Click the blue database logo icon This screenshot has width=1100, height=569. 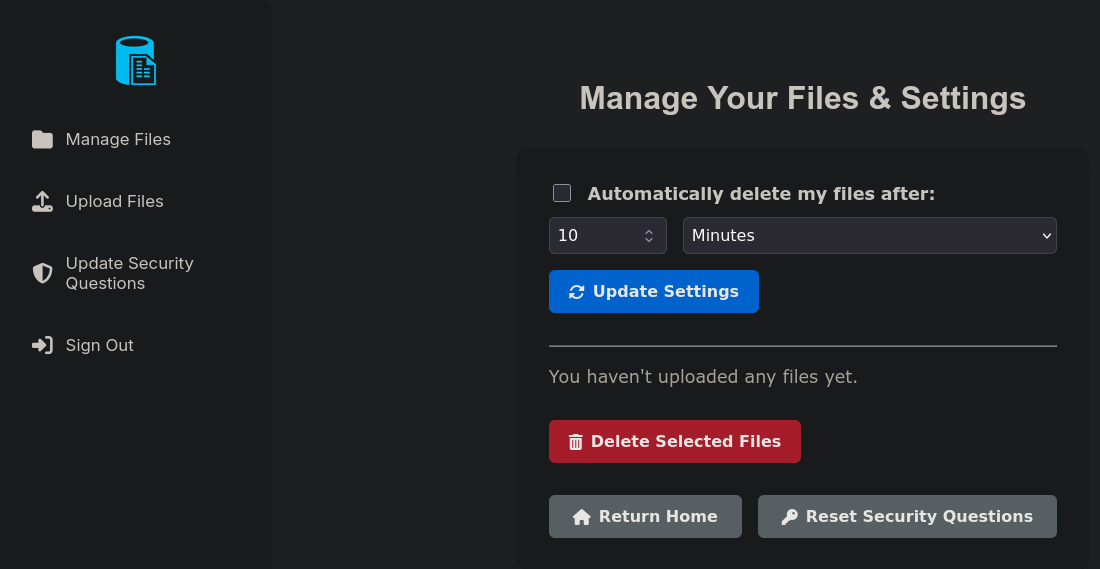tap(135, 60)
